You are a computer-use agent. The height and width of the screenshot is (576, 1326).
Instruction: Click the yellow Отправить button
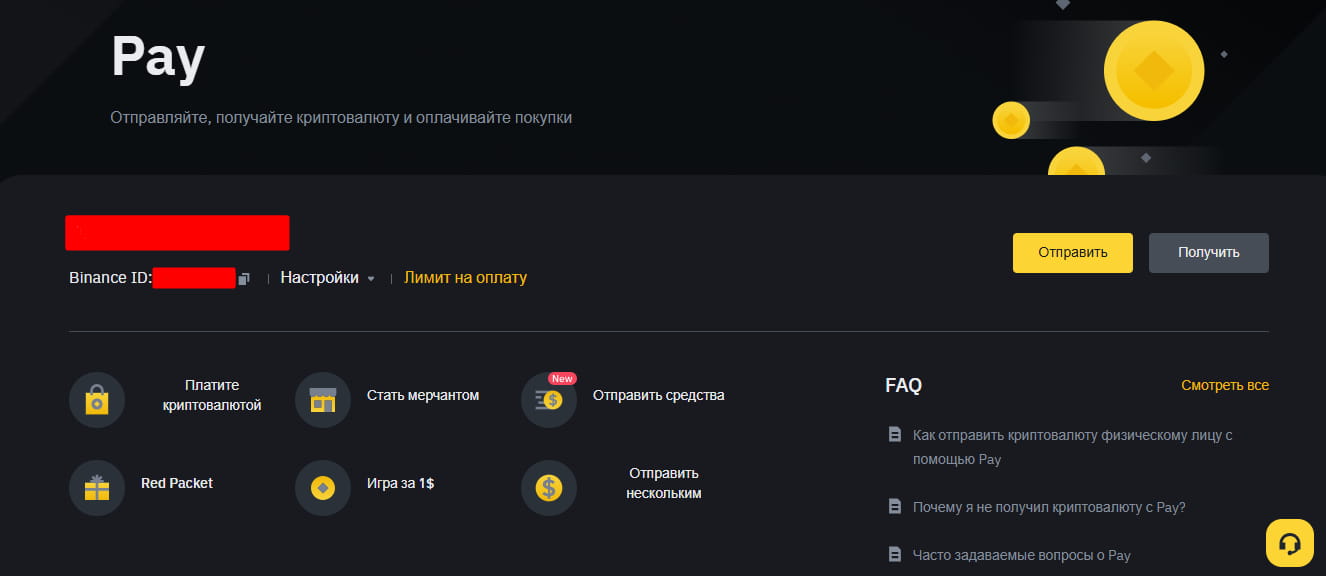tap(1073, 253)
